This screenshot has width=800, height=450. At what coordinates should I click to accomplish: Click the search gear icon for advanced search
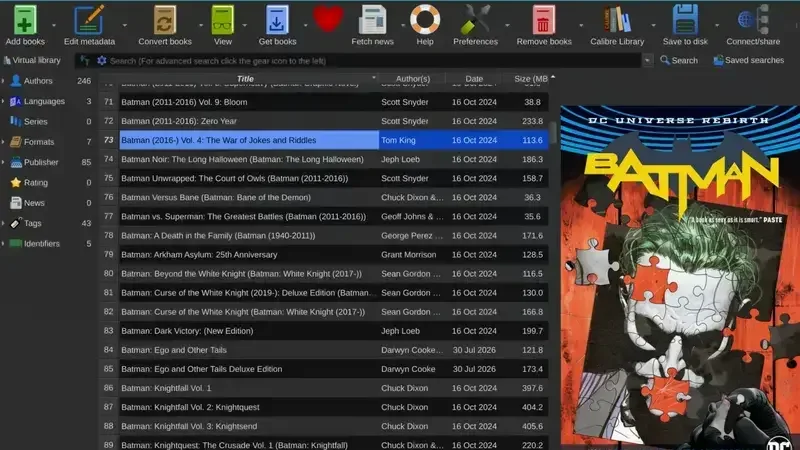[102, 61]
